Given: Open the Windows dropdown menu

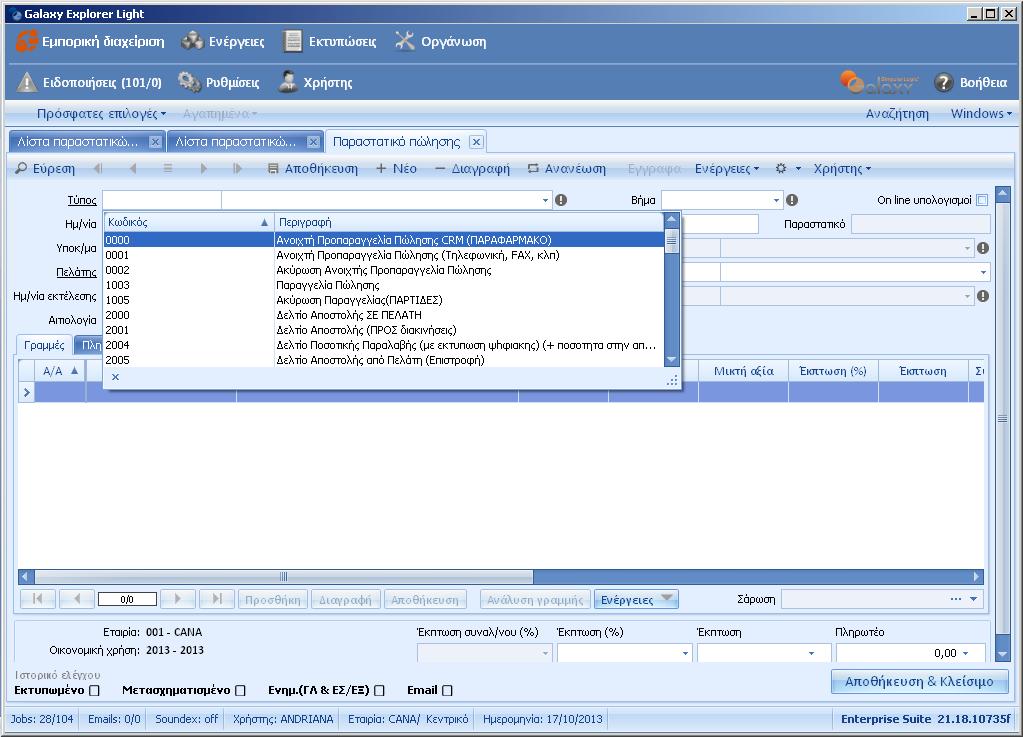Looking at the screenshot, I should point(981,113).
